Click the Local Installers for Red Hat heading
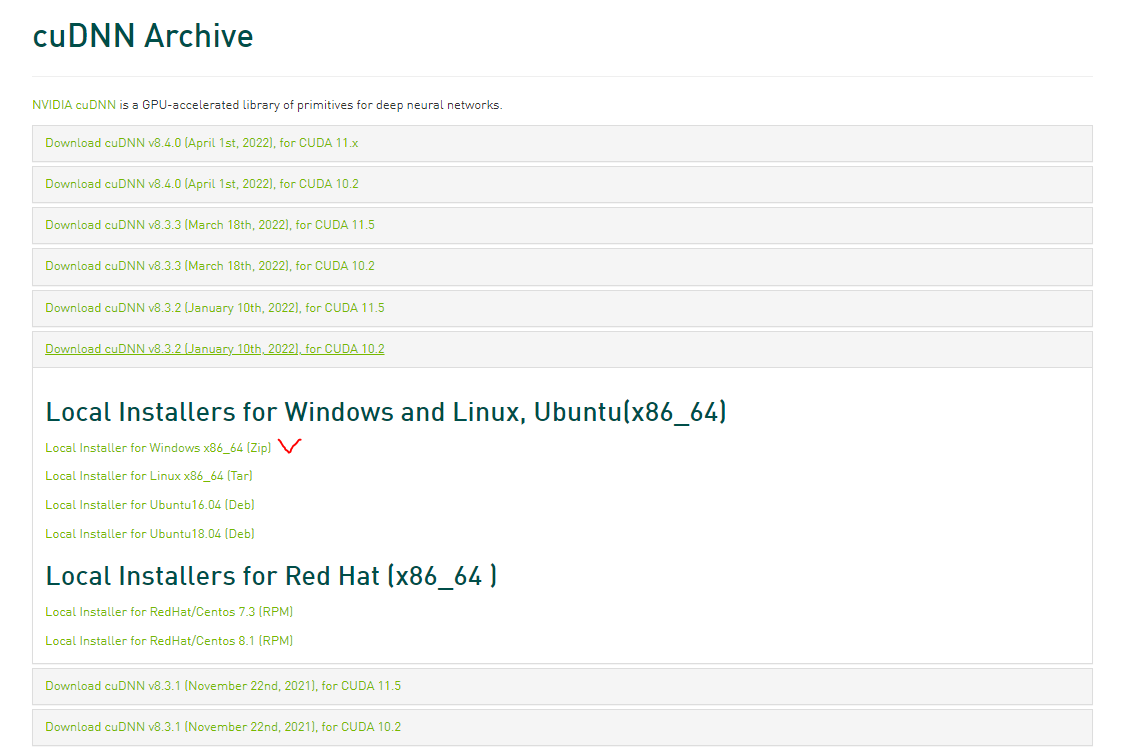This screenshot has height=748, width=1131. pyautogui.click(x=271, y=576)
